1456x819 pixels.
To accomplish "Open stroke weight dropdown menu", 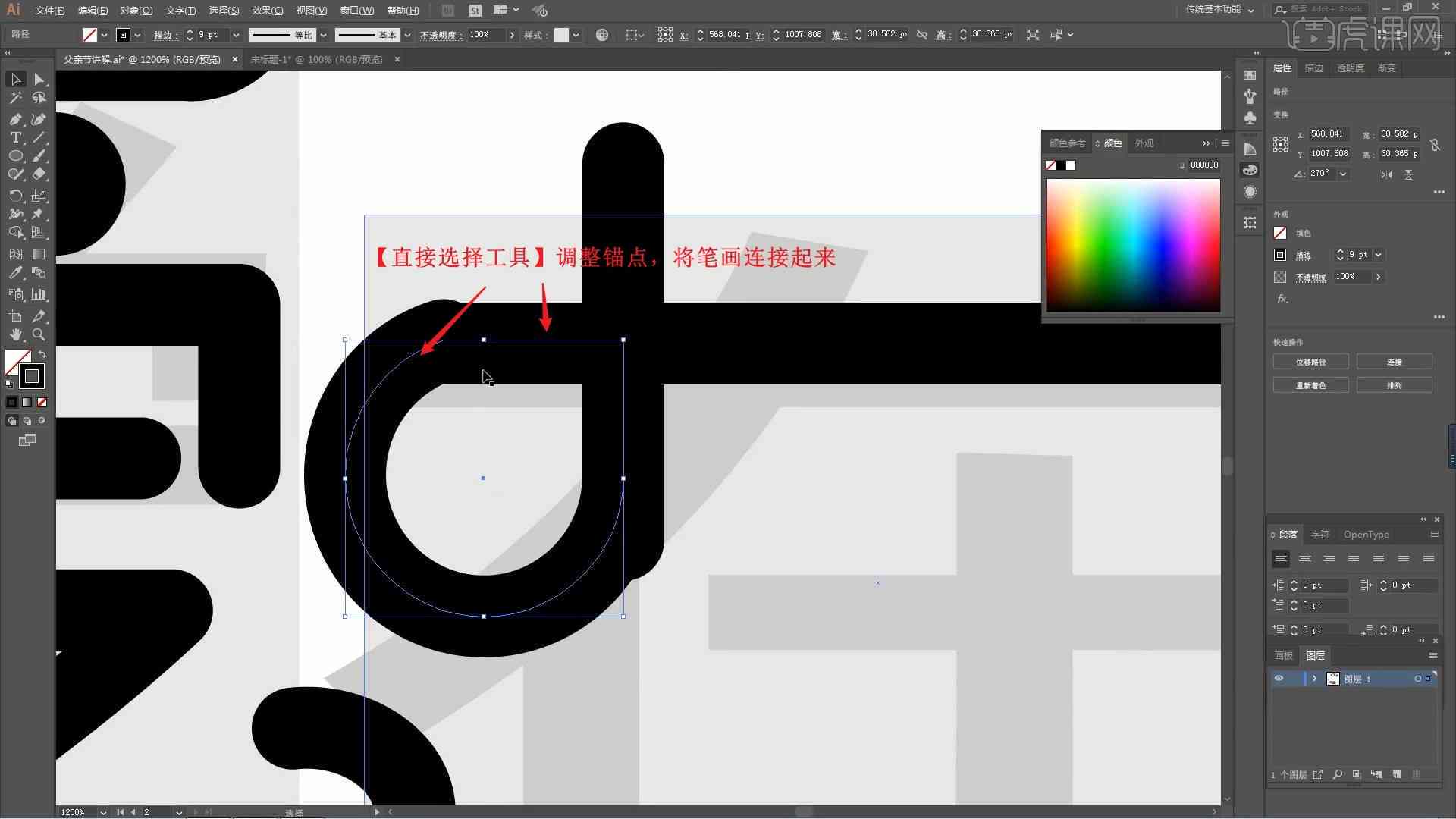I will 236,35.
